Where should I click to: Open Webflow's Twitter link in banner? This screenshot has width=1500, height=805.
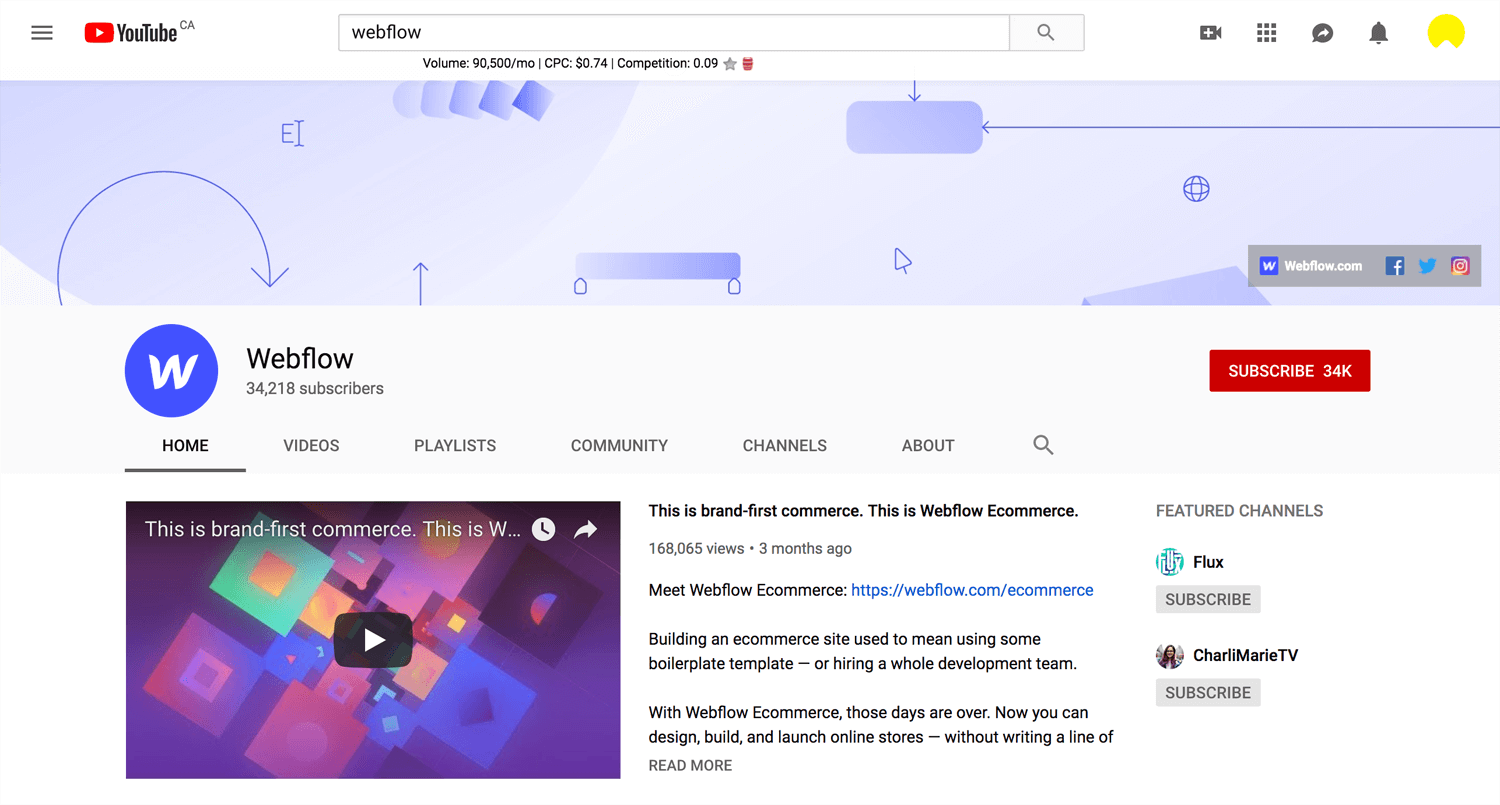tap(1428, 266)
